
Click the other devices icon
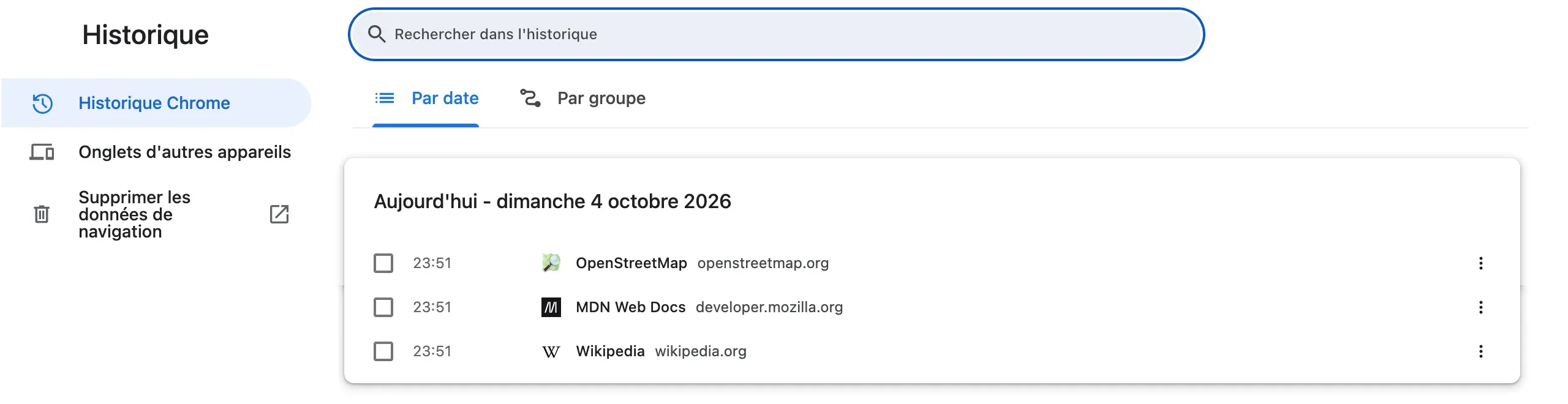tap(42, 152)
